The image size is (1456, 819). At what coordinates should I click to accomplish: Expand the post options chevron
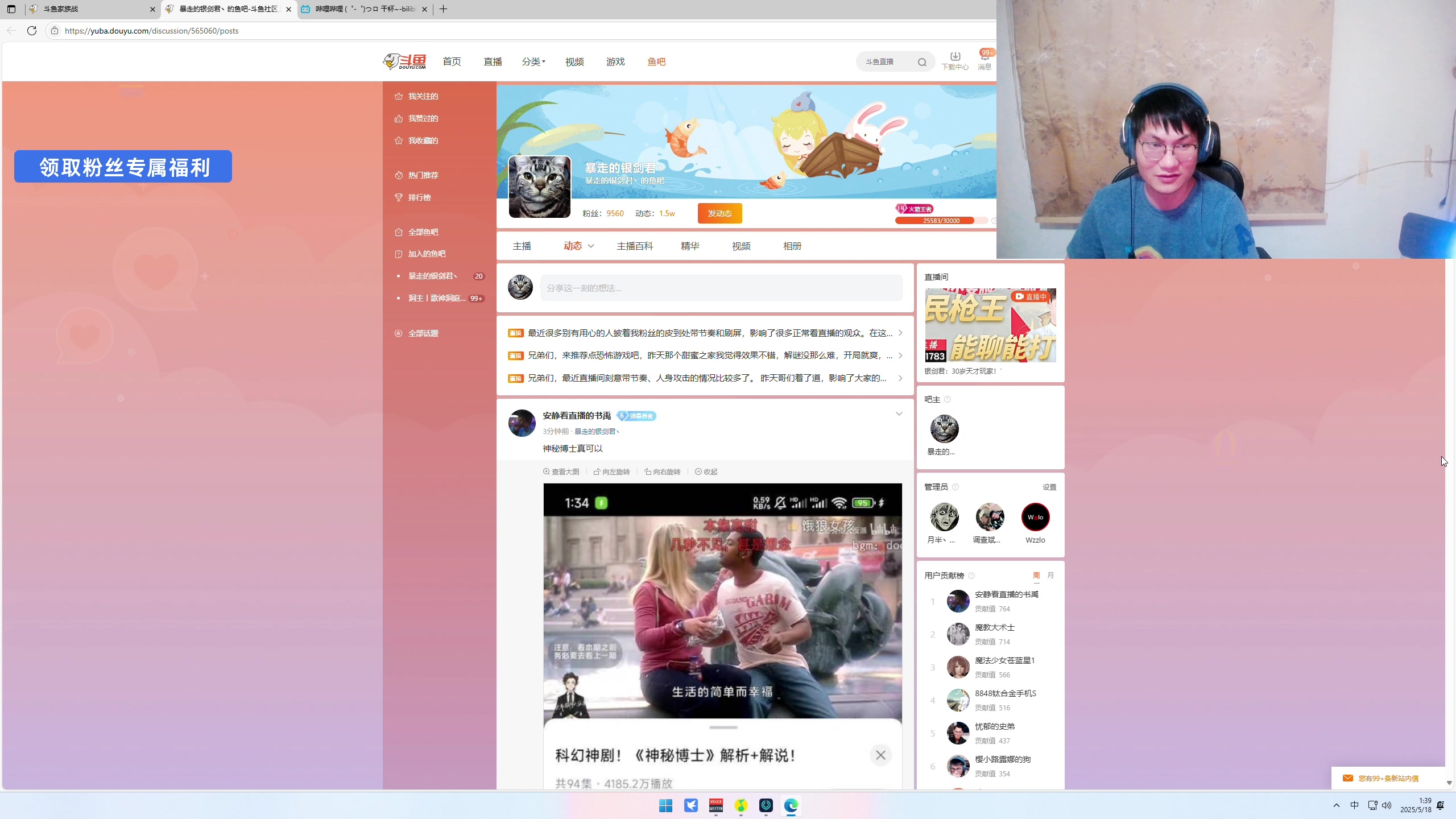click(x=899, y=414)
